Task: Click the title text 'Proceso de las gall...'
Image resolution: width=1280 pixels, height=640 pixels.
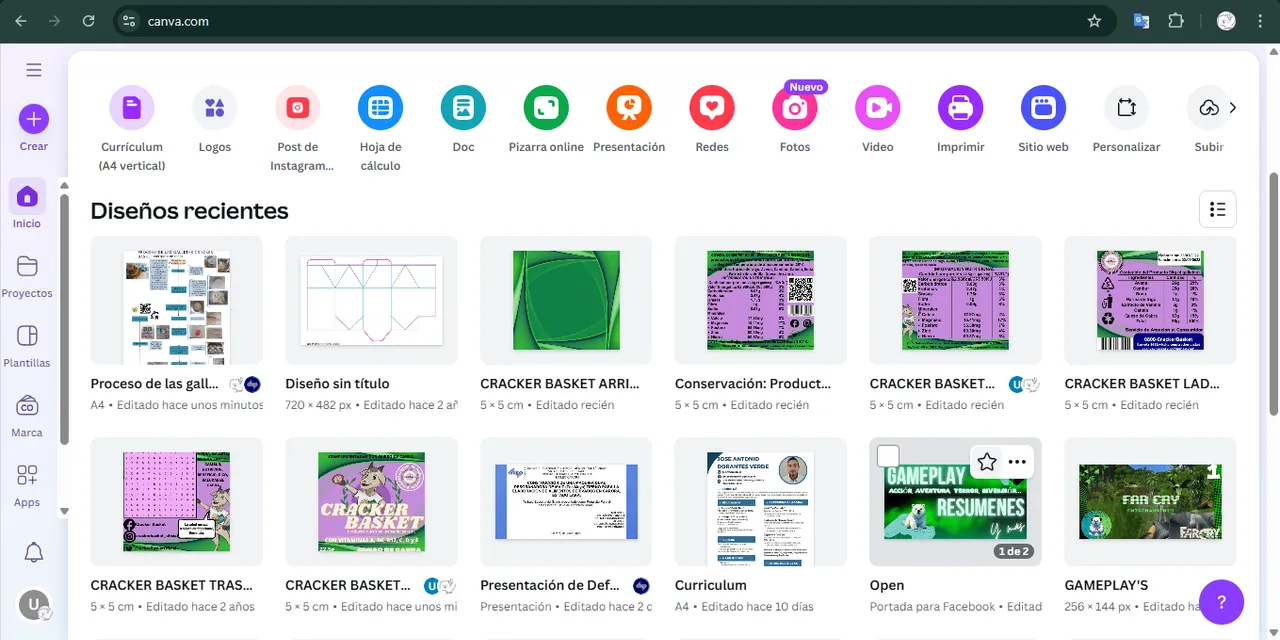Action: click(154, 384)
